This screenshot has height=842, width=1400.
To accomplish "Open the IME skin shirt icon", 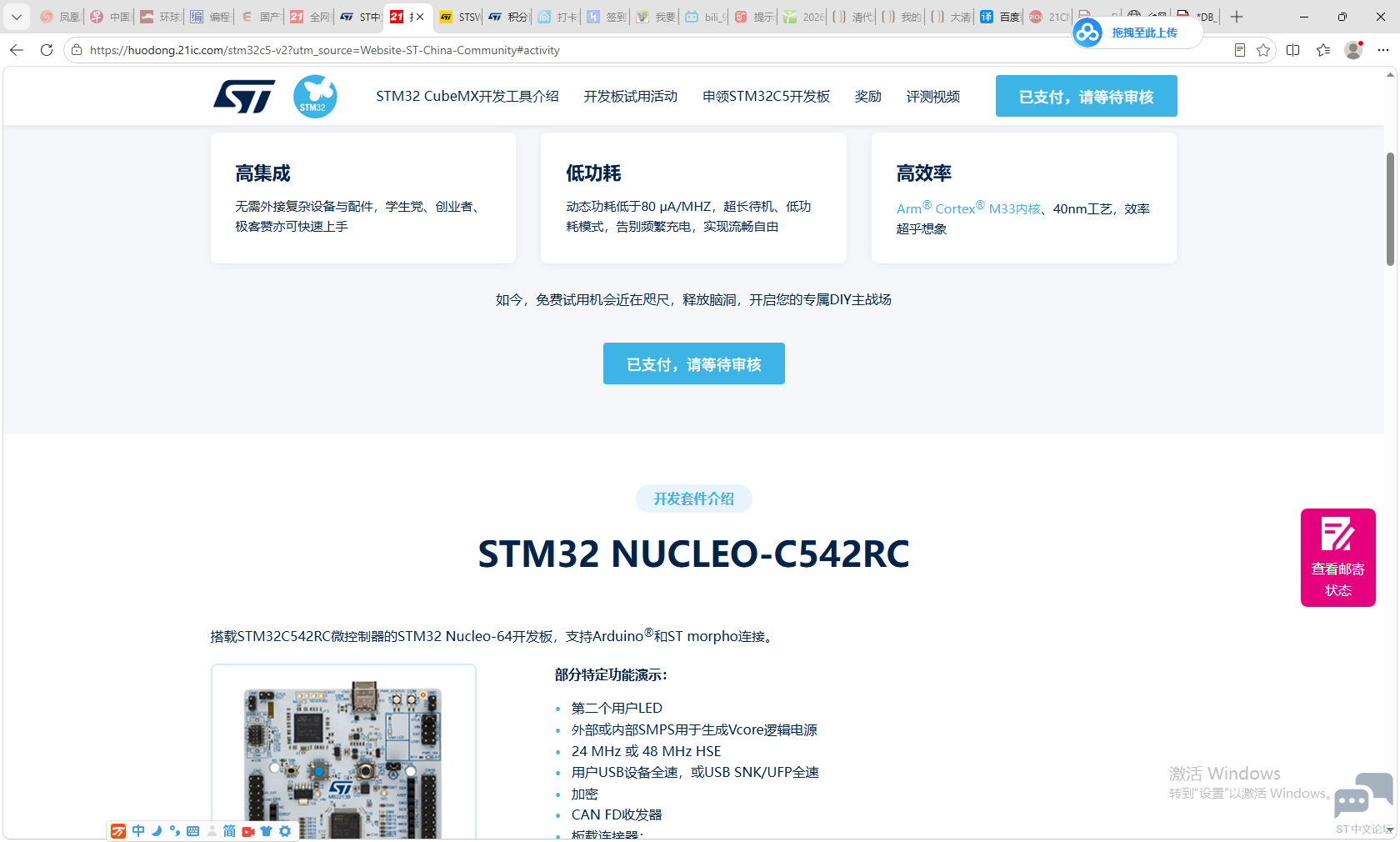I will (267, 831).
